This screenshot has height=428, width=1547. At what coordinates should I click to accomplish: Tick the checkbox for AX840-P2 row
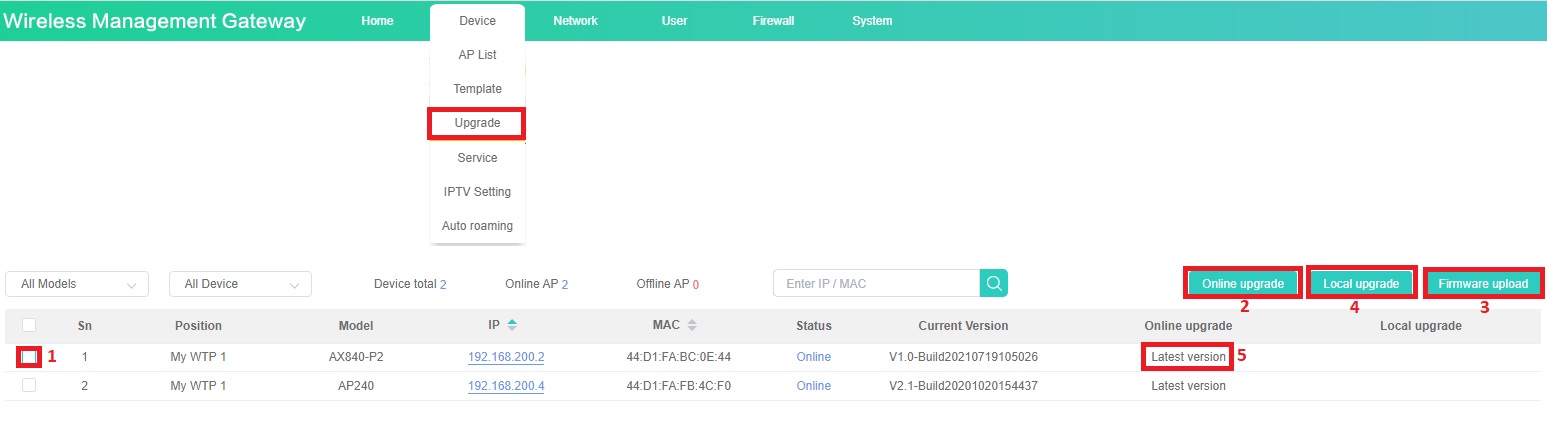pyautogui.click(x=29, y=356)
